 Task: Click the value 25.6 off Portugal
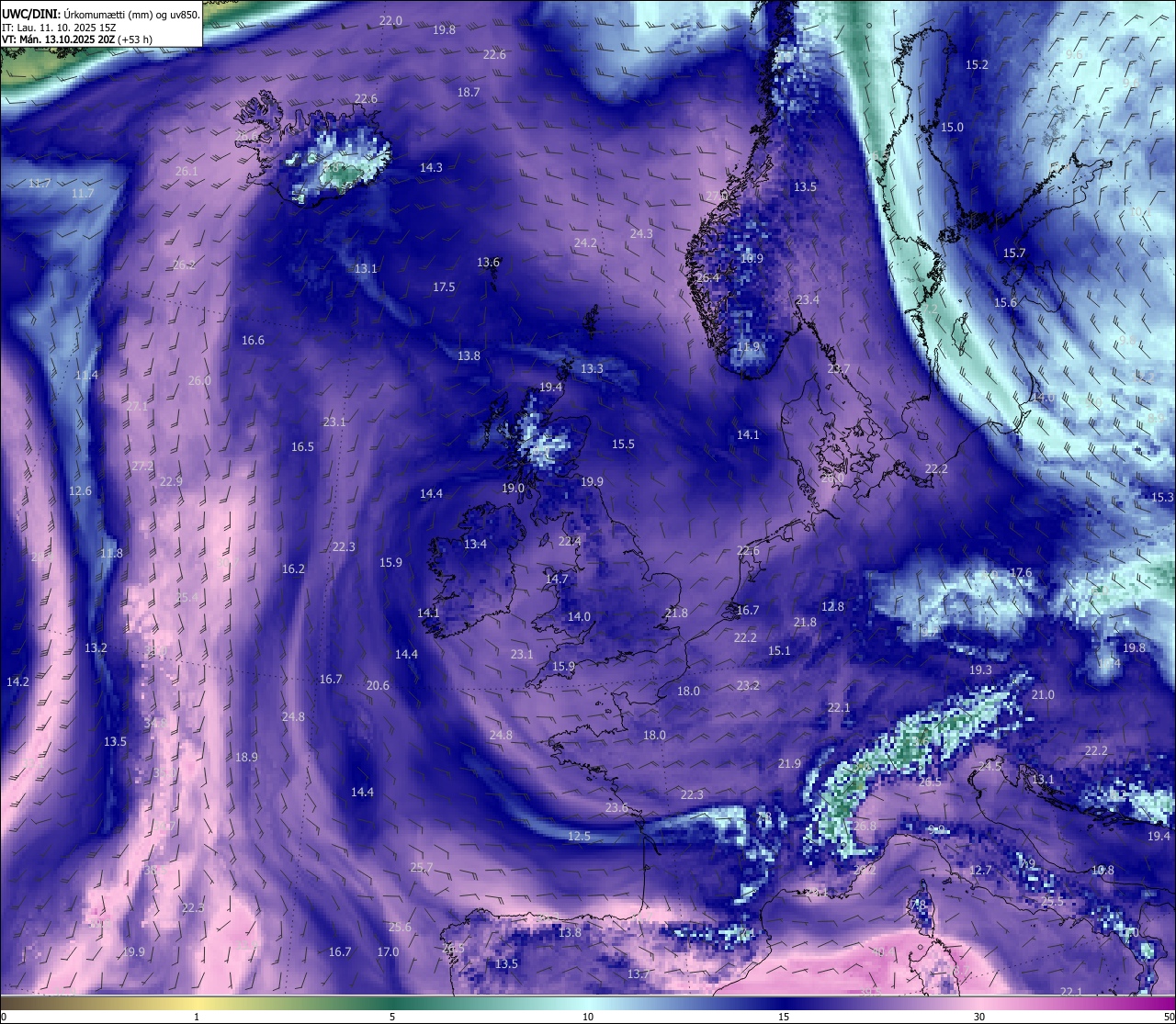[x=400, y=927]
